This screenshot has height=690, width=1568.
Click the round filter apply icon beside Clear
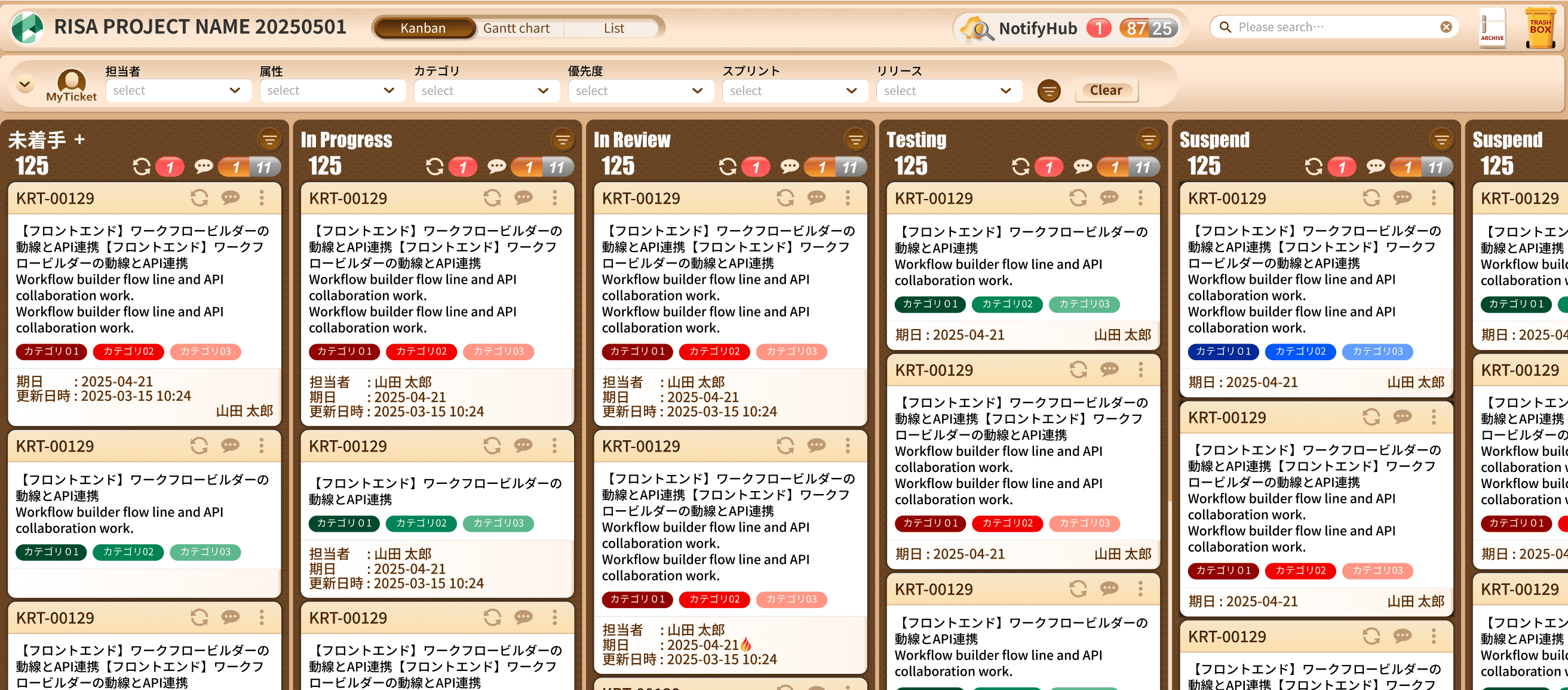(1048, 91)
